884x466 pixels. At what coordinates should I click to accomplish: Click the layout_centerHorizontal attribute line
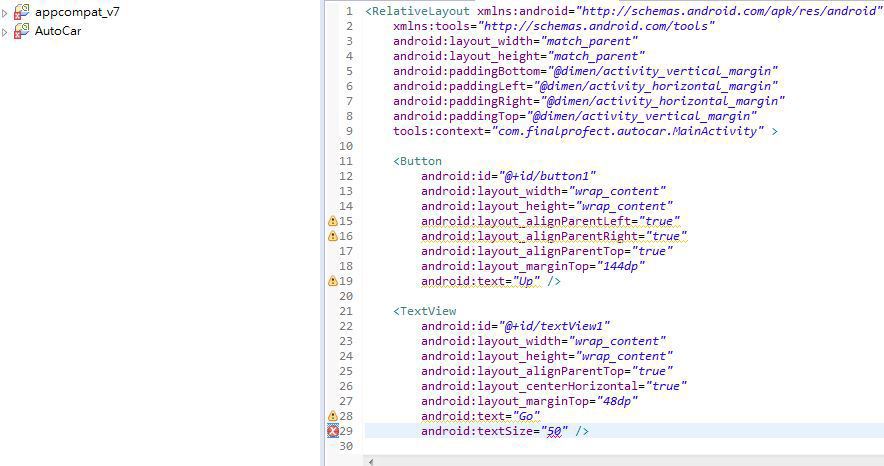point(554,386)
